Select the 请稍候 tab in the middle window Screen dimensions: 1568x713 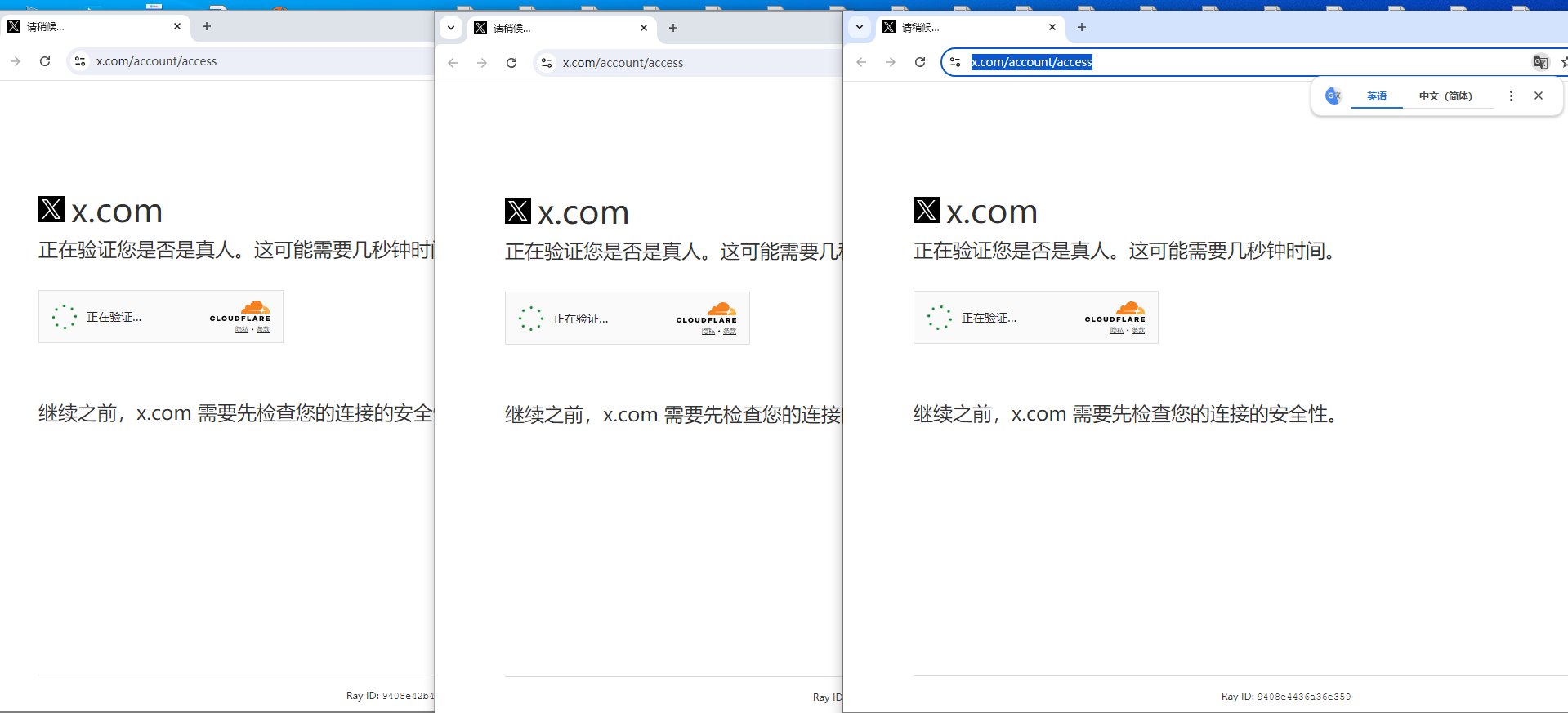[x=562, y=28]
